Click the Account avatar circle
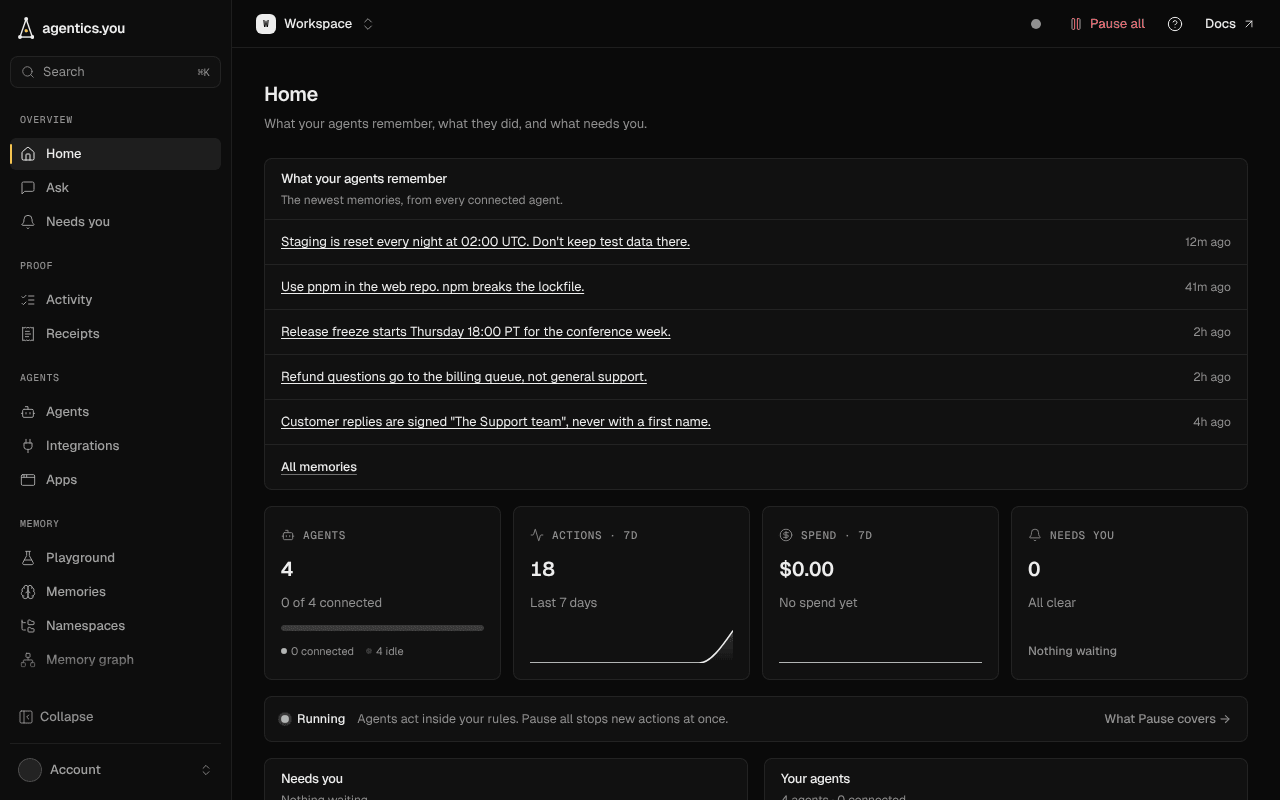The width and height of the screenshot is (1280, 800). (30, 770)
